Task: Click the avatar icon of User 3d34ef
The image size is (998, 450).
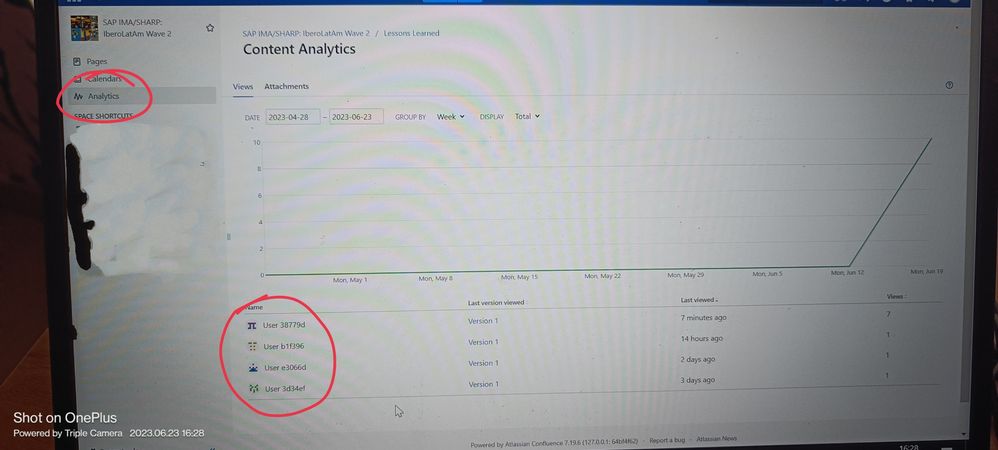Action: [253, 389]
